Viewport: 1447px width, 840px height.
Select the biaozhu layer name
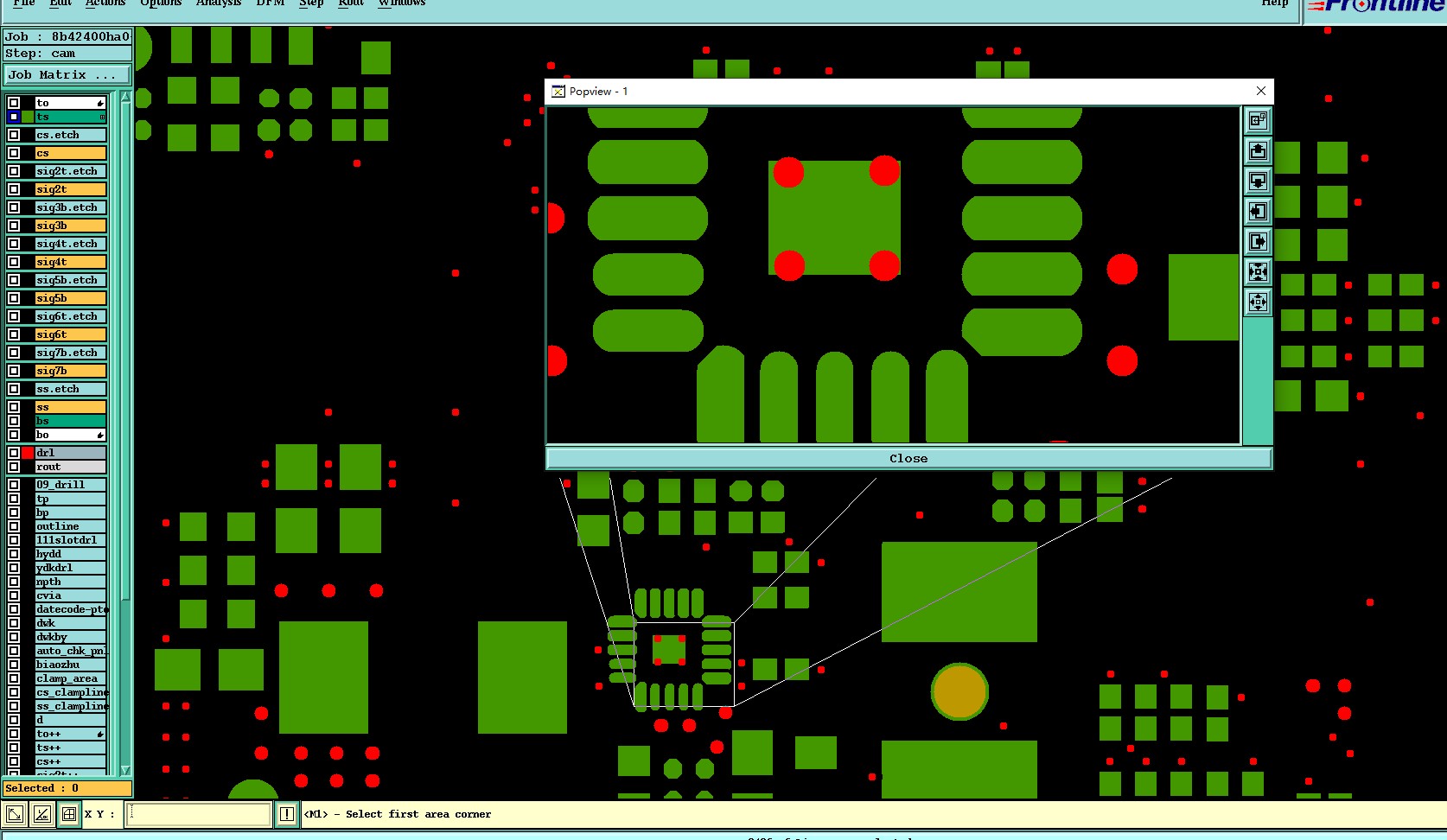[x=70, y=665]
